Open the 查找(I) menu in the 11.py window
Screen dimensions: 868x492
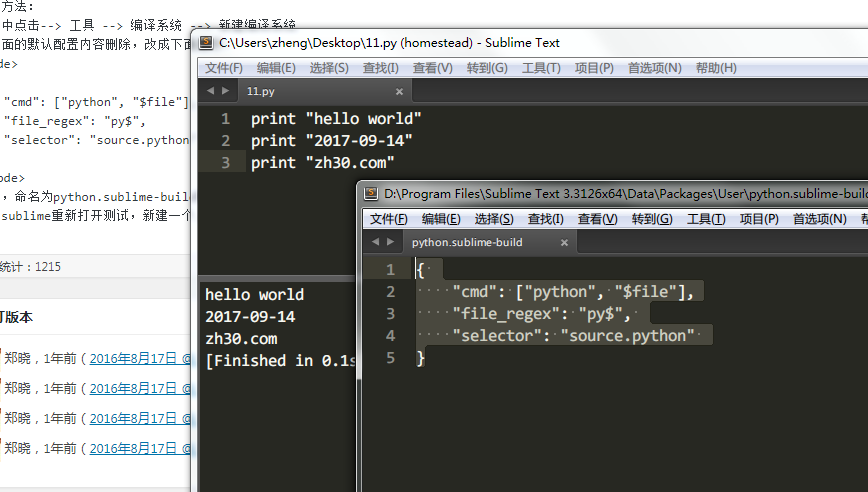pyautogui.click(x=380, y=68)
